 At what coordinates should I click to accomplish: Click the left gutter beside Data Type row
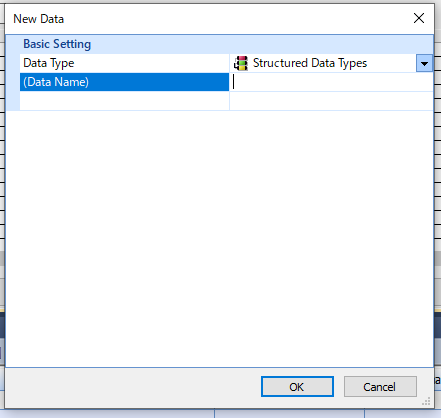click(x=13, y=63)
